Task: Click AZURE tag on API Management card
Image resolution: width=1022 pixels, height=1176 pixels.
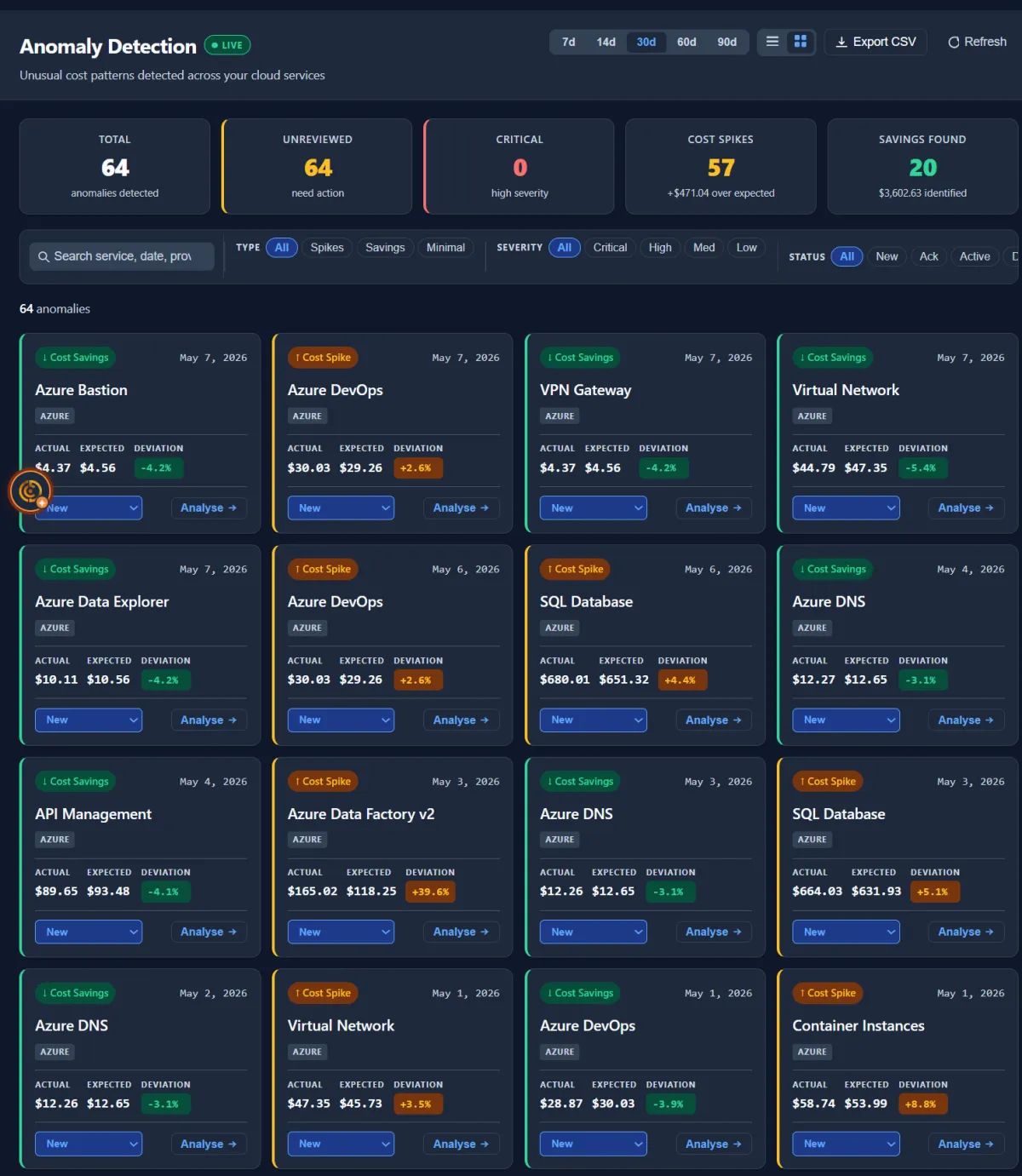Action: (55, 840)
